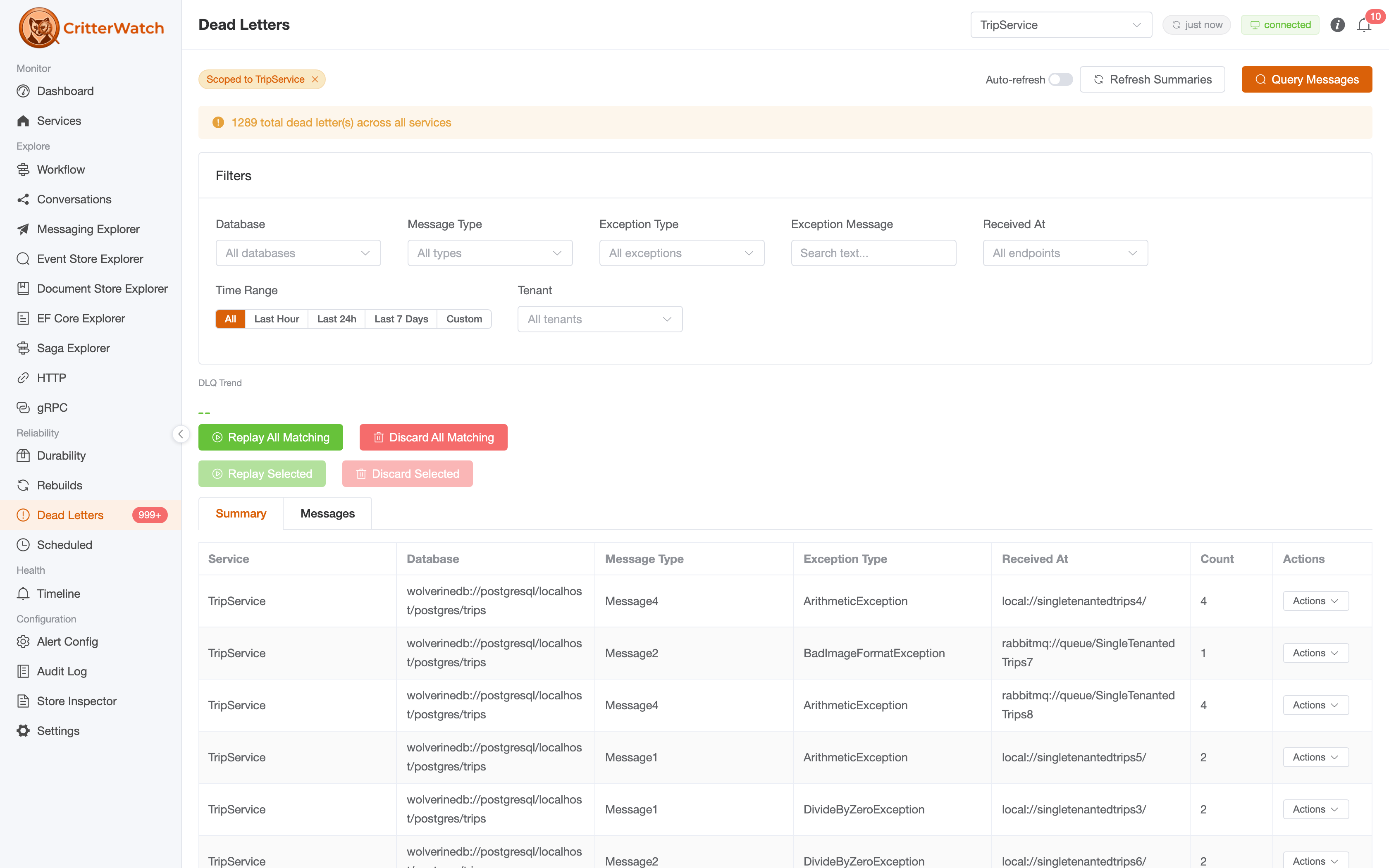The height and width of the screenshot is (868, 1389).
Task: Click the Discard Selected button
Action: pyautogui.click(x=408, y=474)
